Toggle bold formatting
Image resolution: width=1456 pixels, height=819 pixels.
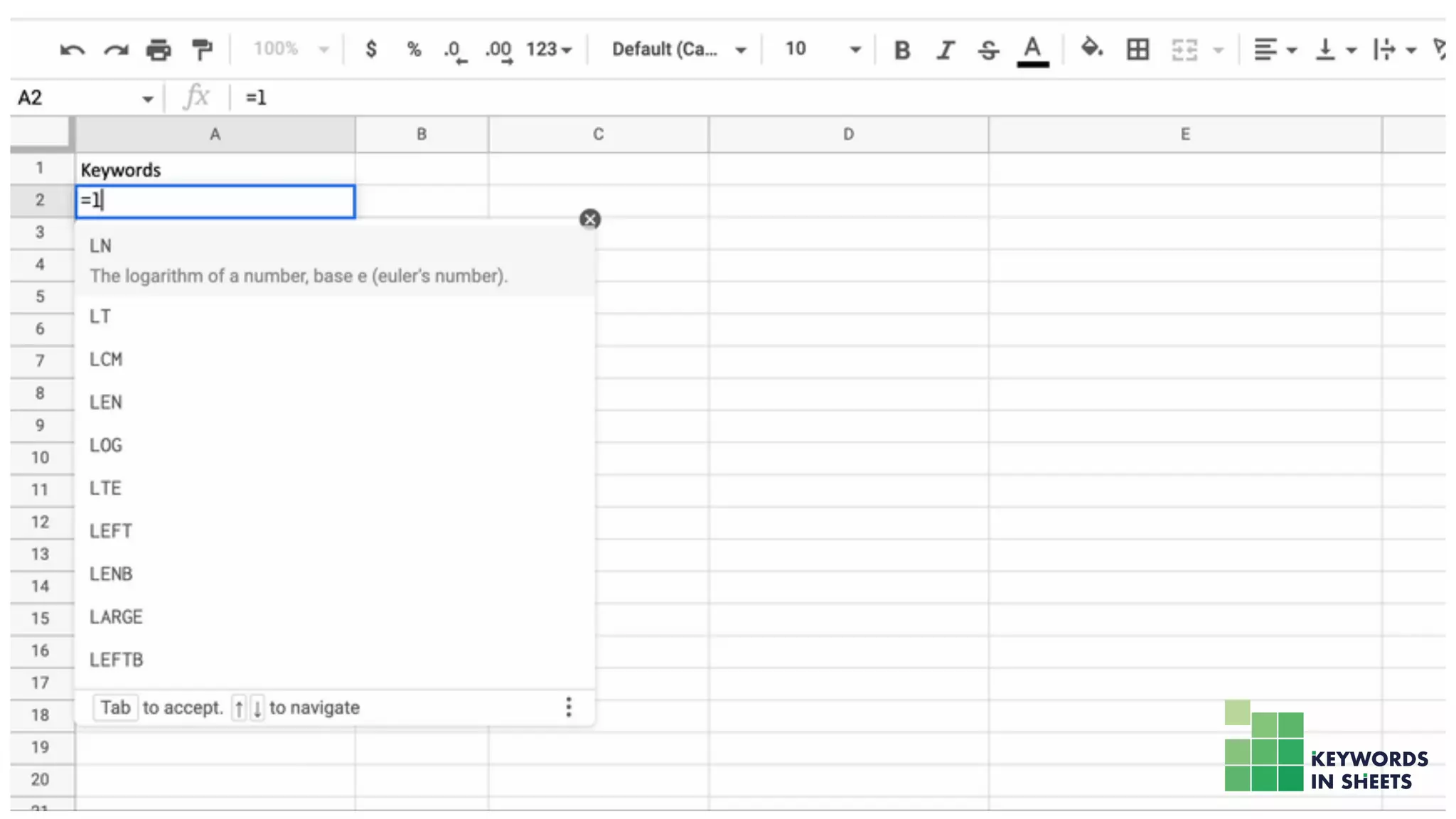pyautogui.click(x=901, y=50)
